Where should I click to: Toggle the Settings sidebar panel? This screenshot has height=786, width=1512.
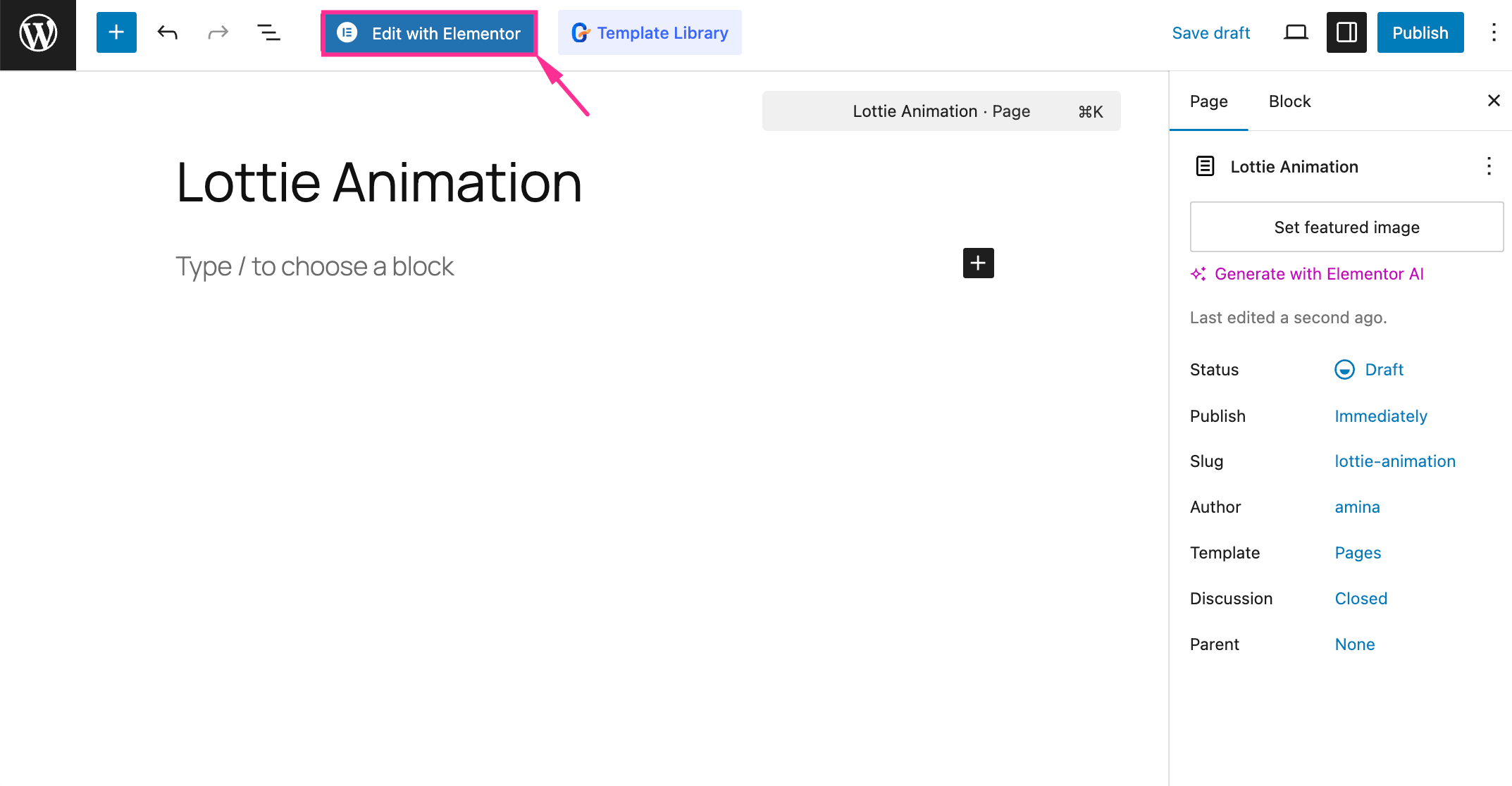pos(1346,32)
